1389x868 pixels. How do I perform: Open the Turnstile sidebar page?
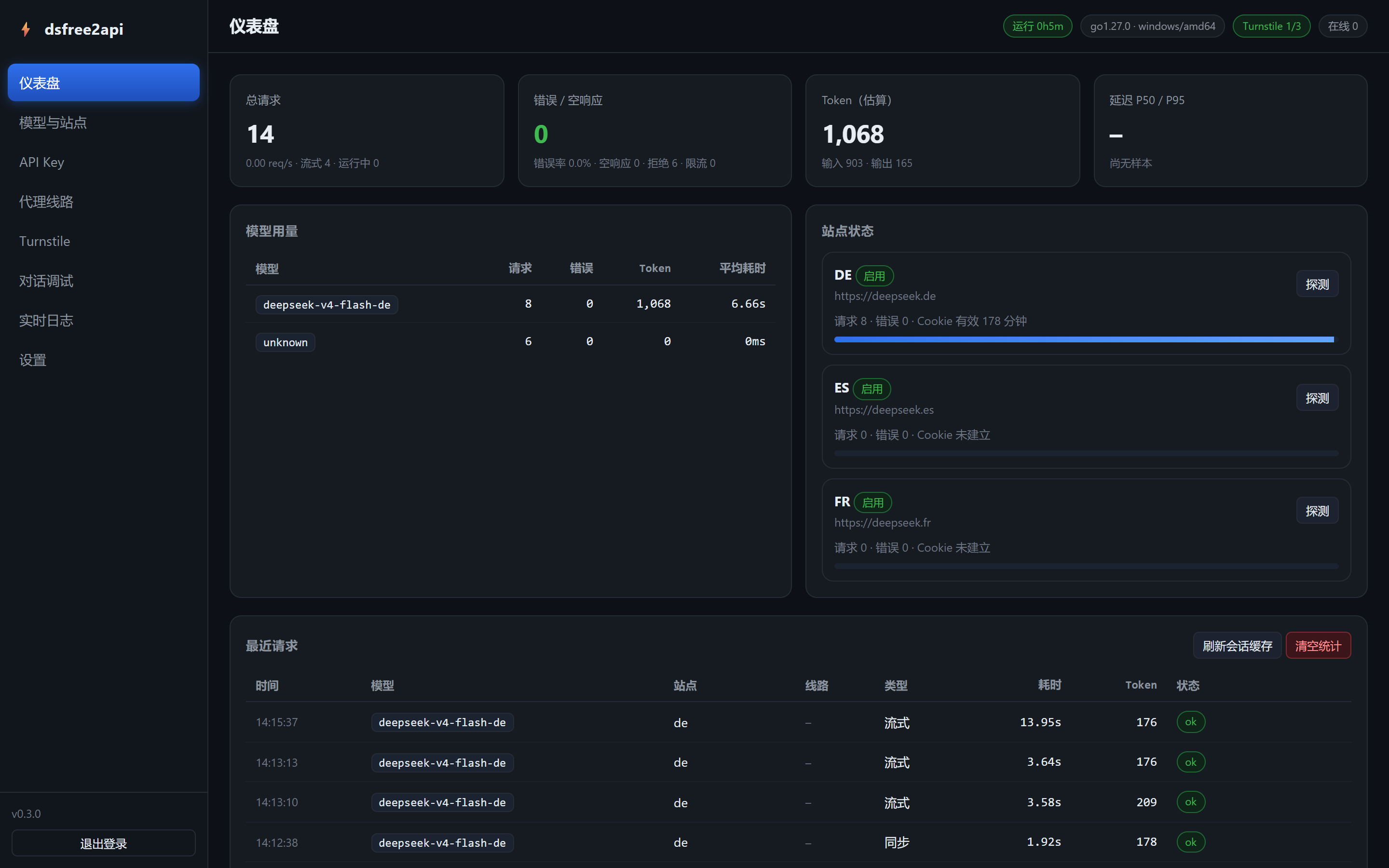pos(103,241)
